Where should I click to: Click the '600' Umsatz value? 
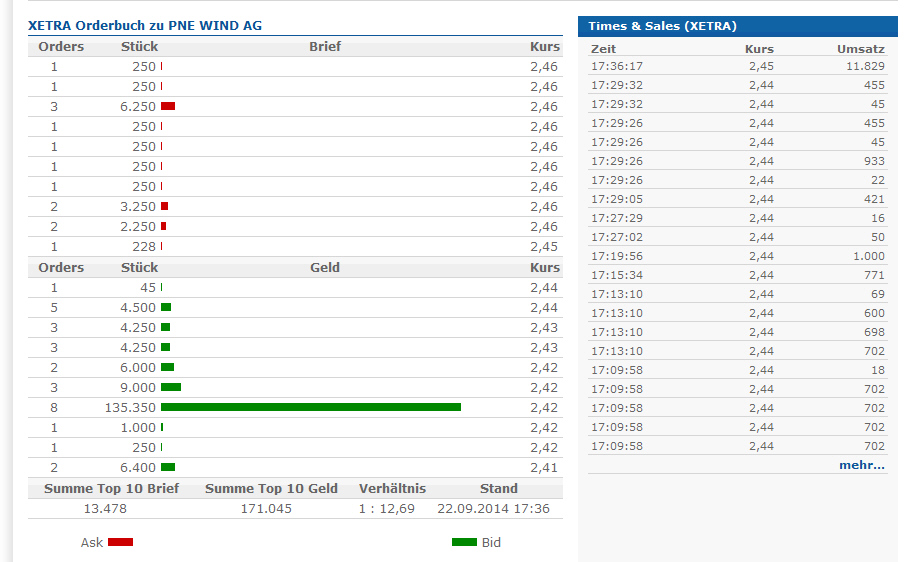click(x=875, y=313)
